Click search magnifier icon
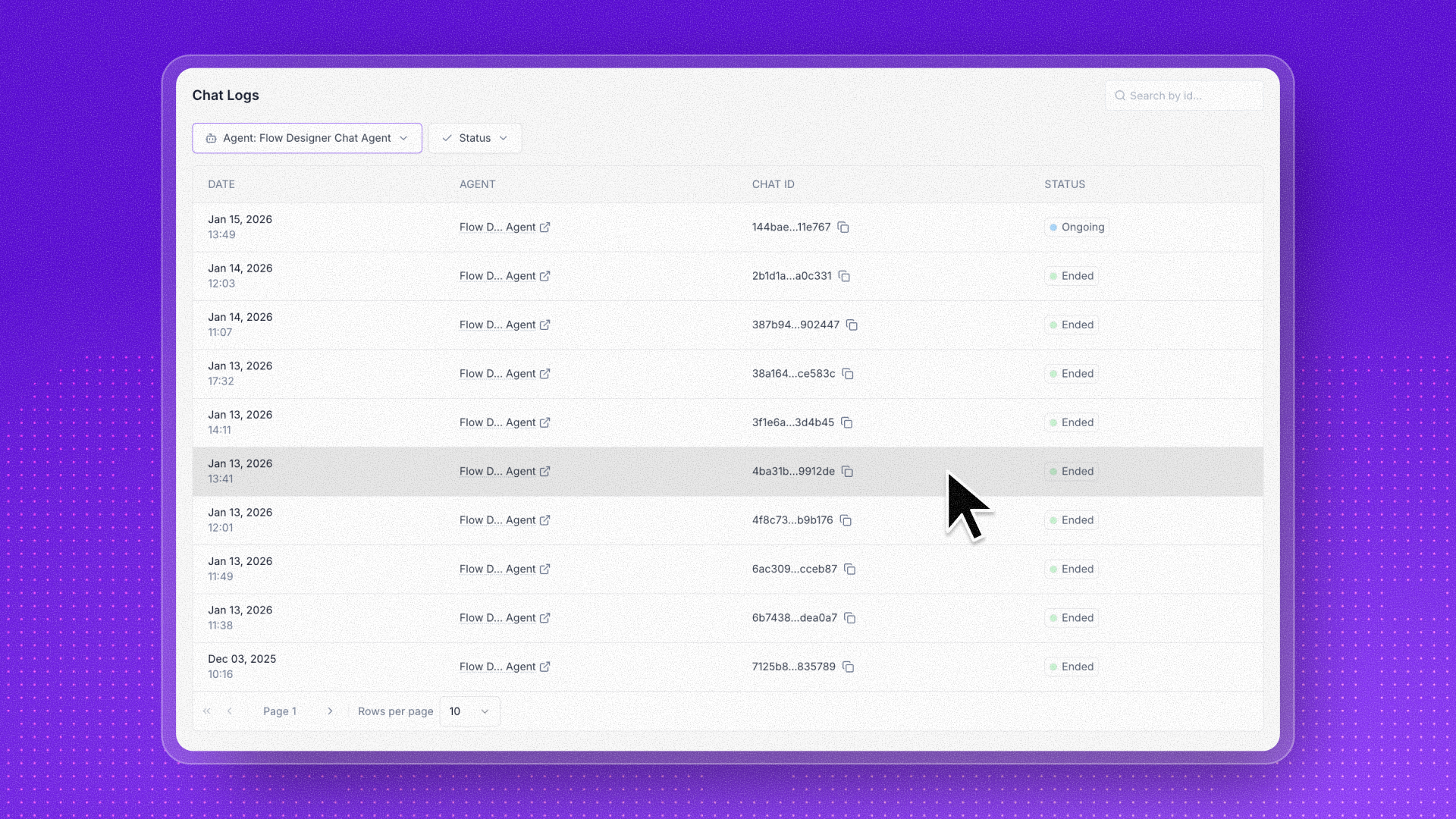This screenshot has height=819, width=1456. [x=1119, y=96]
